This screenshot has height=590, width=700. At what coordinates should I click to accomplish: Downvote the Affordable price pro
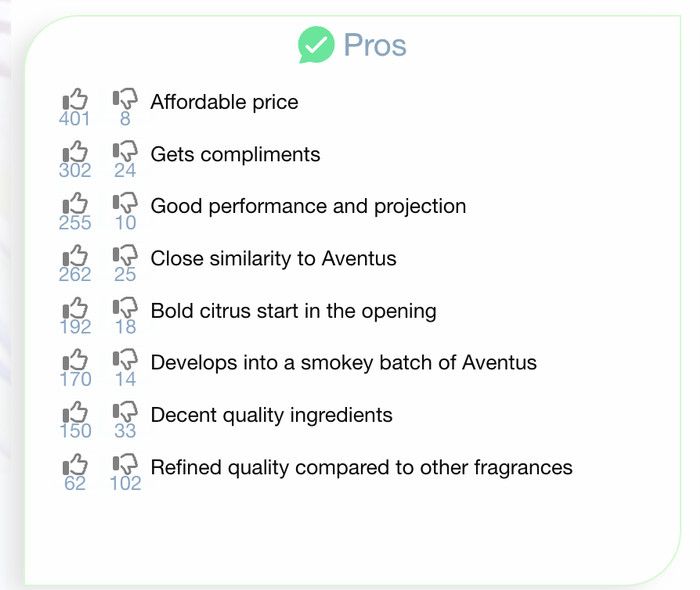coord(125,99)
